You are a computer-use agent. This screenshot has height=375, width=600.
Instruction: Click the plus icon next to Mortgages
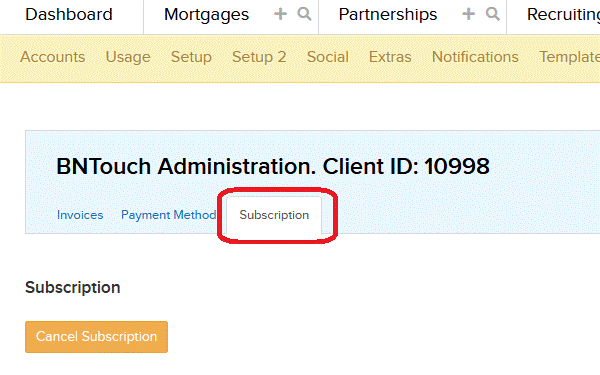[x=280, y=14]
